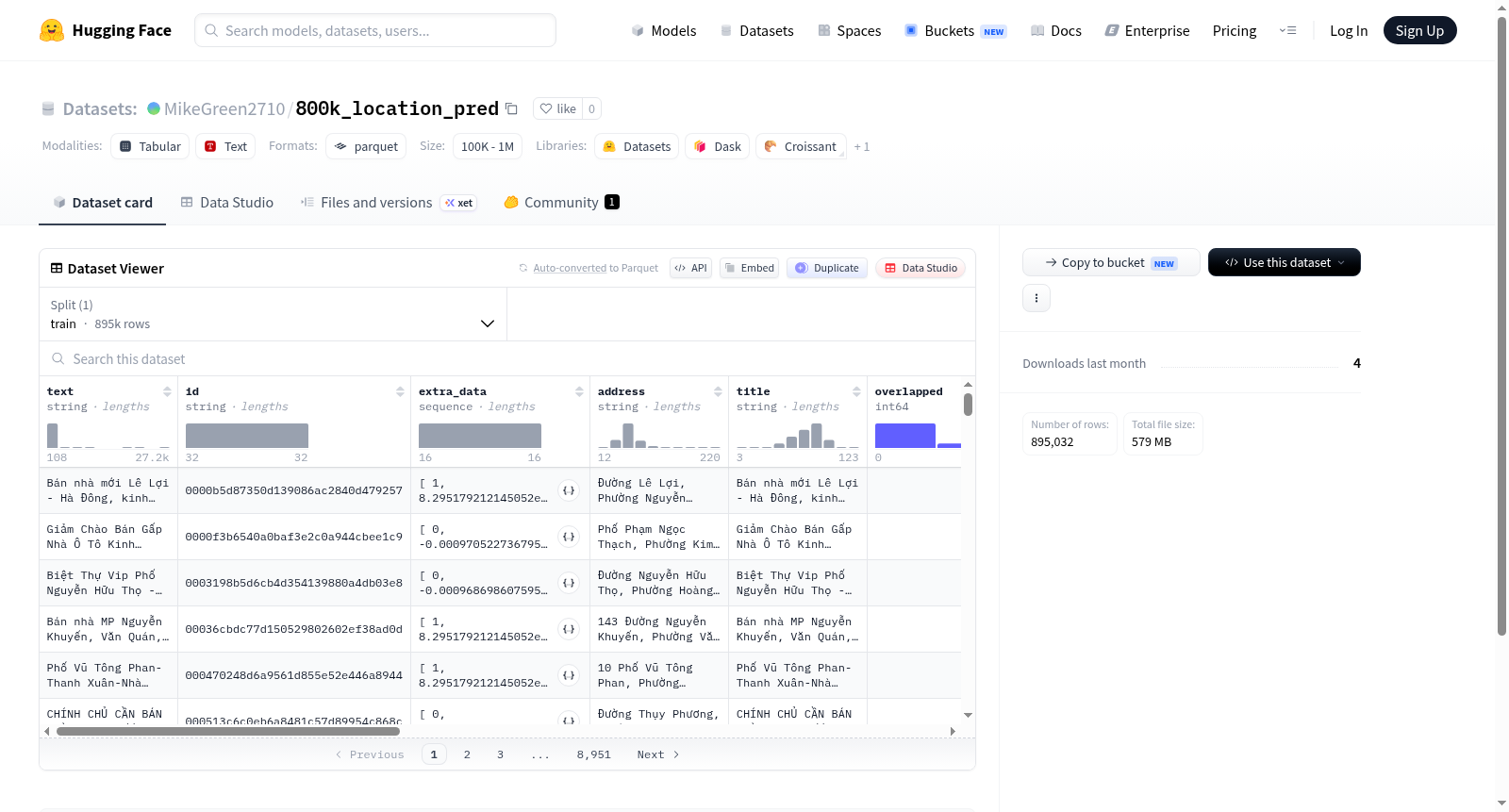1509x812 pixels.
Task: Expand the train split selector
Action: click(274, 314)
